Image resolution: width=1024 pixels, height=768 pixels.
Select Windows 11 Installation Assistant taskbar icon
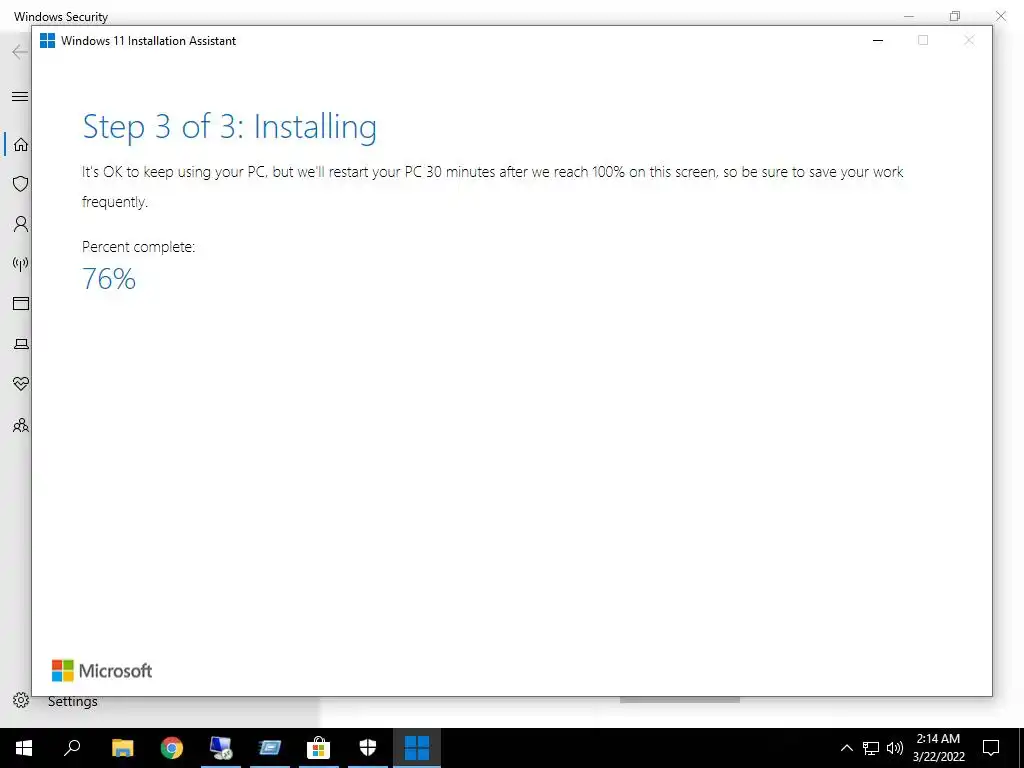point(417,748)
